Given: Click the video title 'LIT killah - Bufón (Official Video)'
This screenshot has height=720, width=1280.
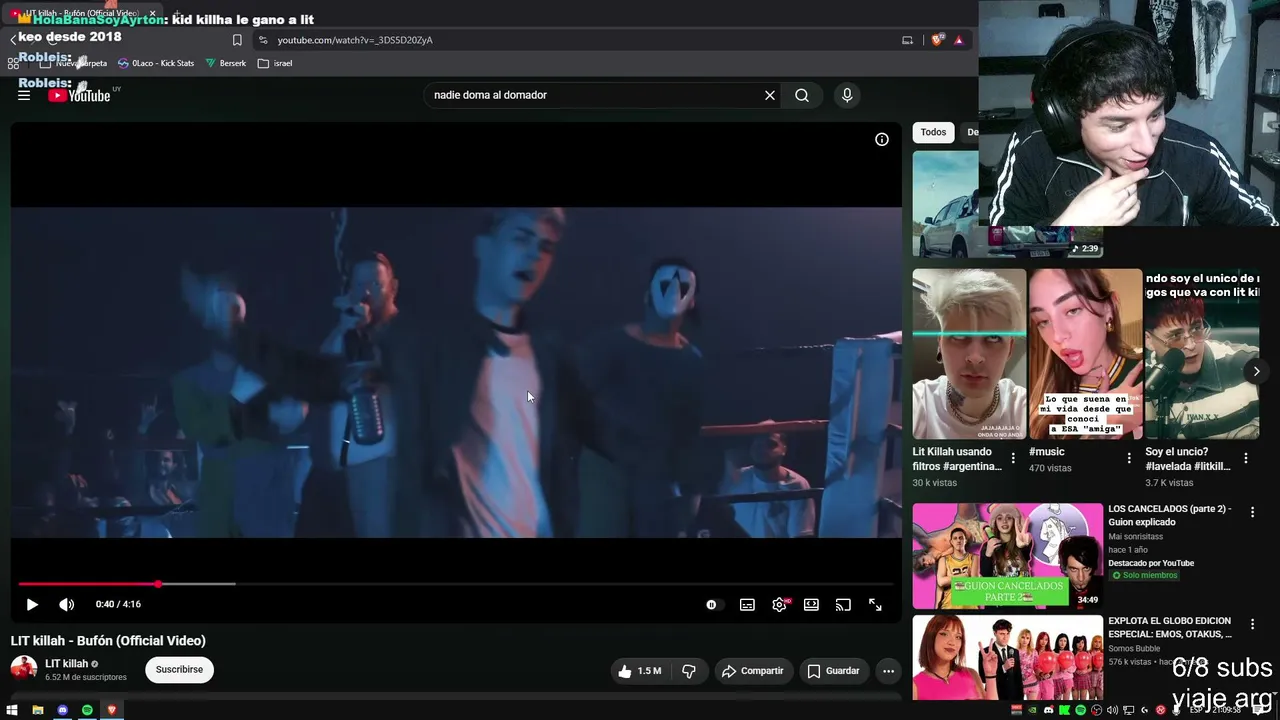Looking at the screenshot, I should tap(108, 641).
